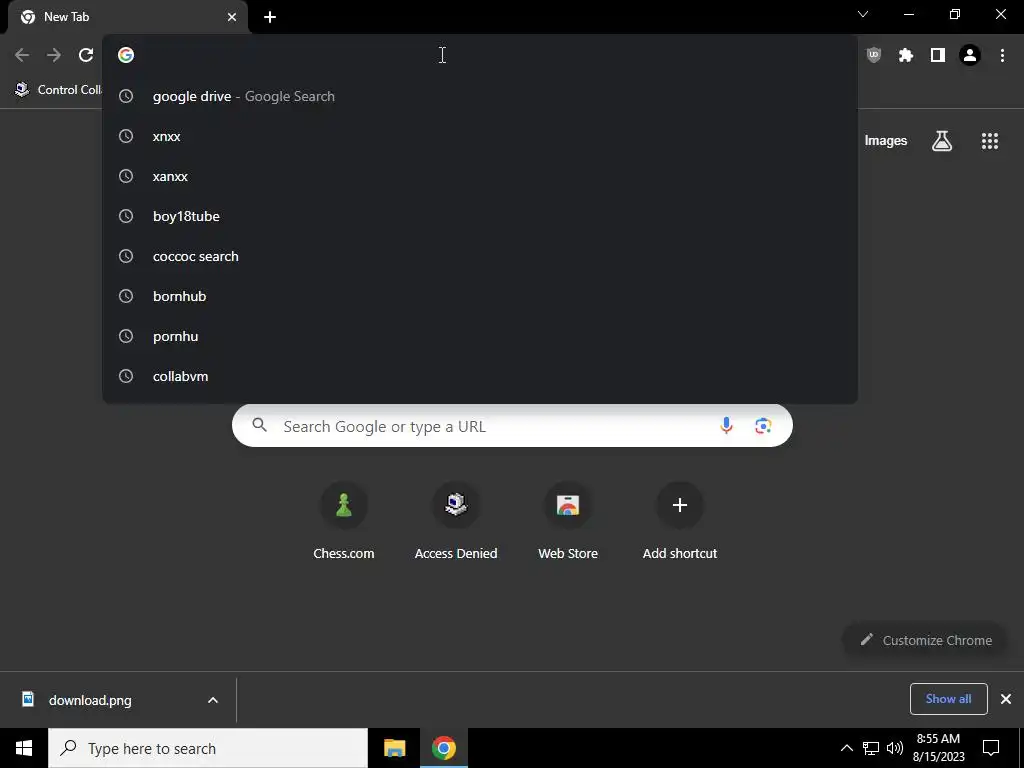Screen dimensions: 1024x768
Task: Click the Google logo icon in the address bar
Action: tap(126, 56)
